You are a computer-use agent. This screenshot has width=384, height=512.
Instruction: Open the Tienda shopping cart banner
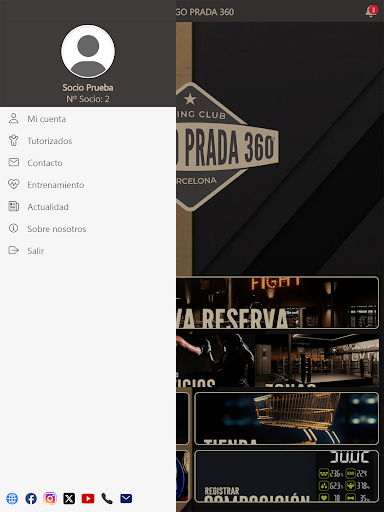286,418
